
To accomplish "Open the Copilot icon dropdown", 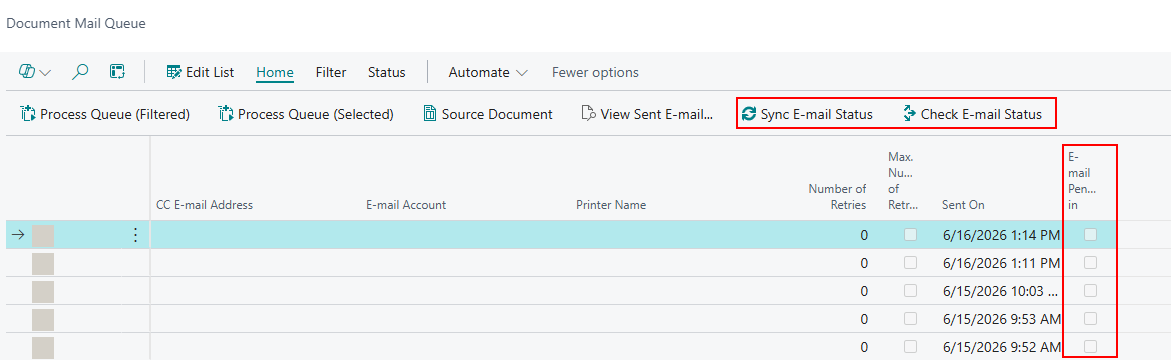I will click(35, 72).
